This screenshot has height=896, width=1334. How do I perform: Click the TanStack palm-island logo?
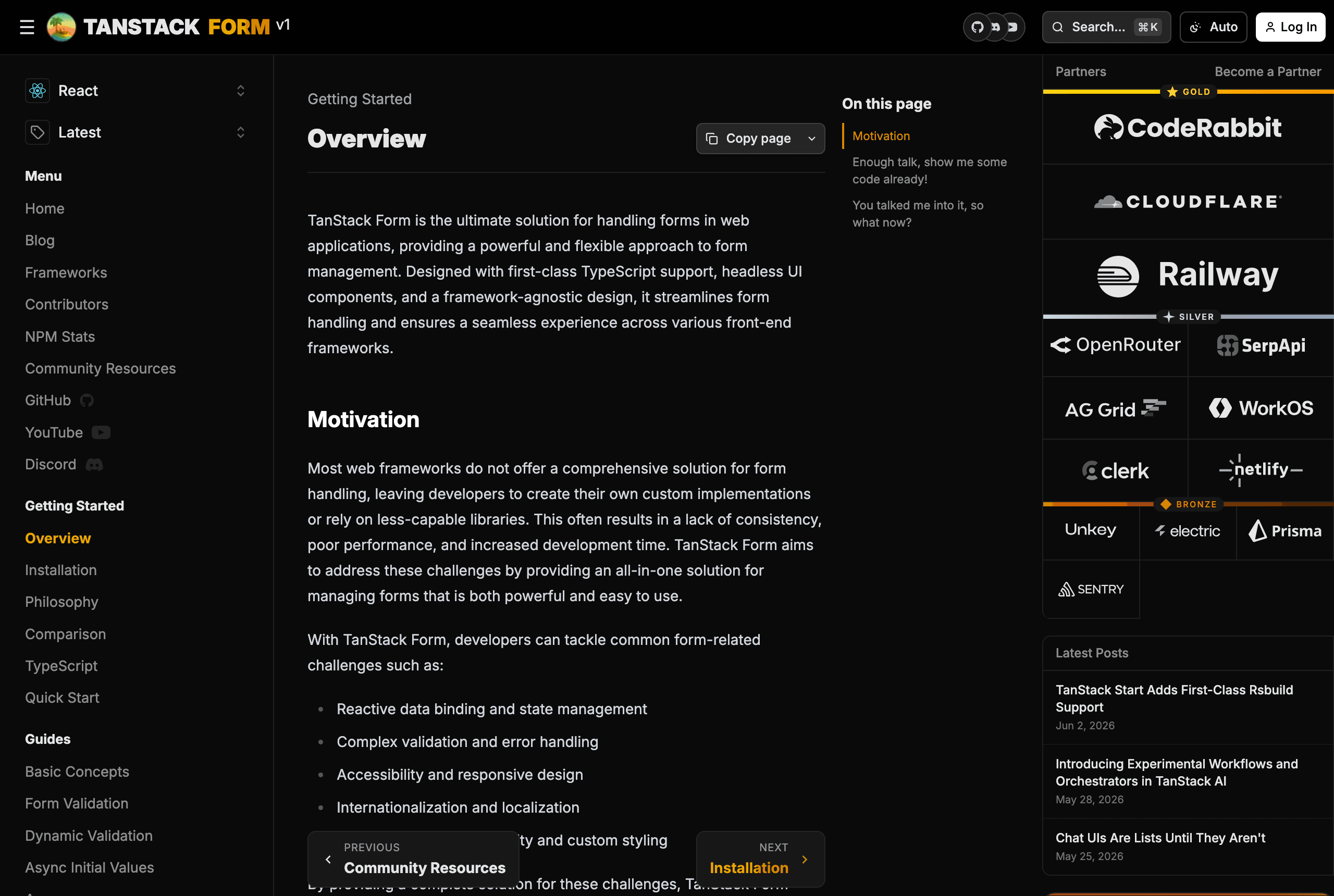(x=61, y=27)
